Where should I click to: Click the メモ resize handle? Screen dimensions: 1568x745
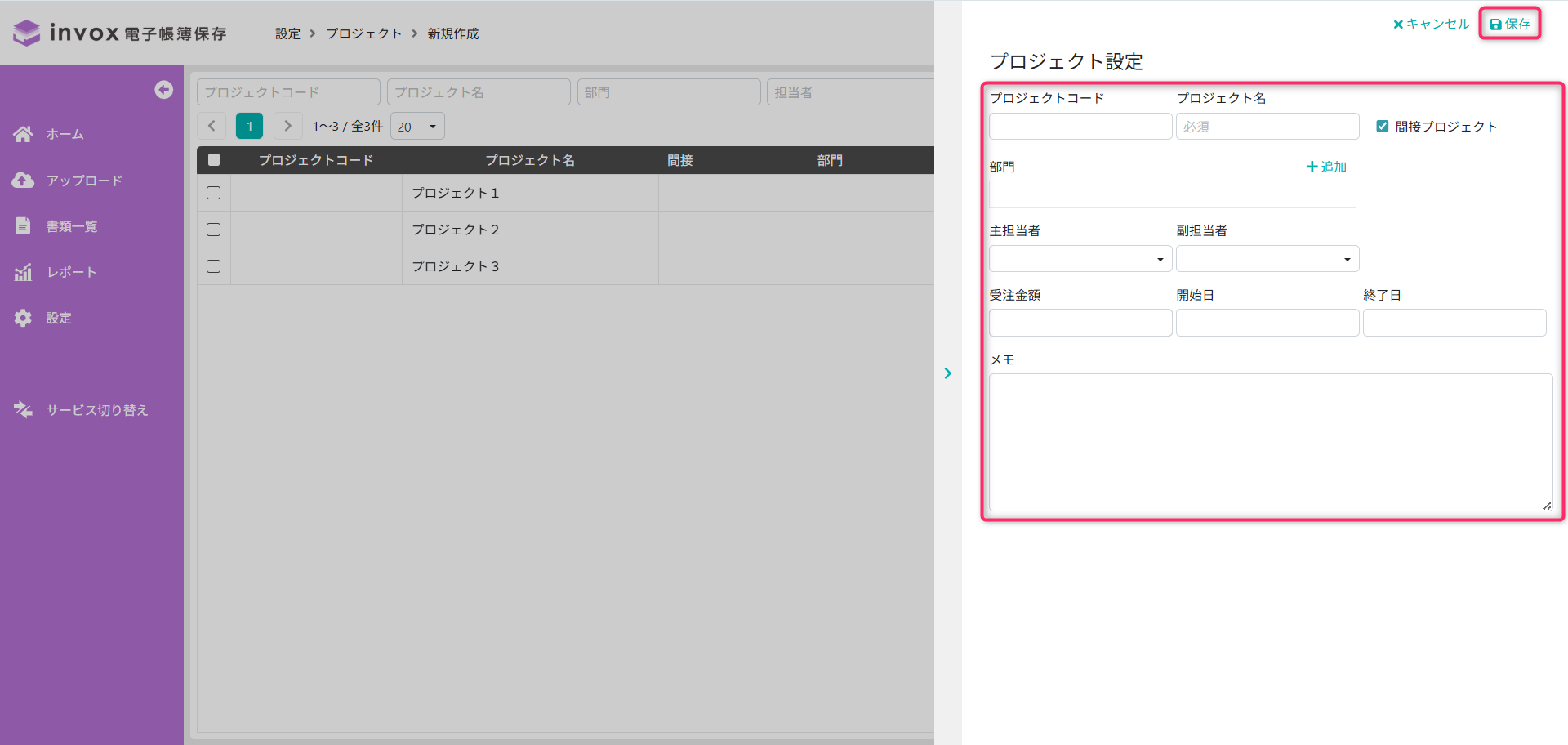1547,506
